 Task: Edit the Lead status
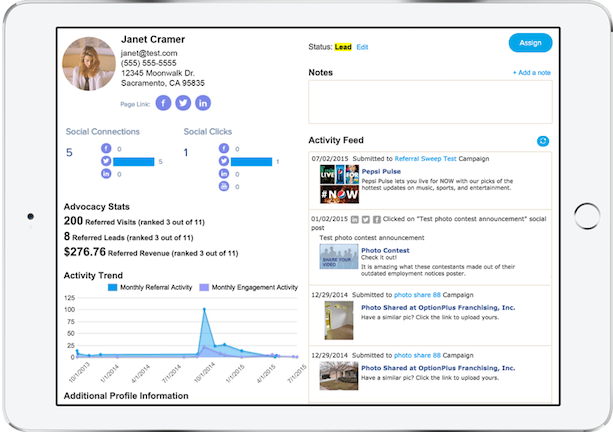click(x=362, y=47)
